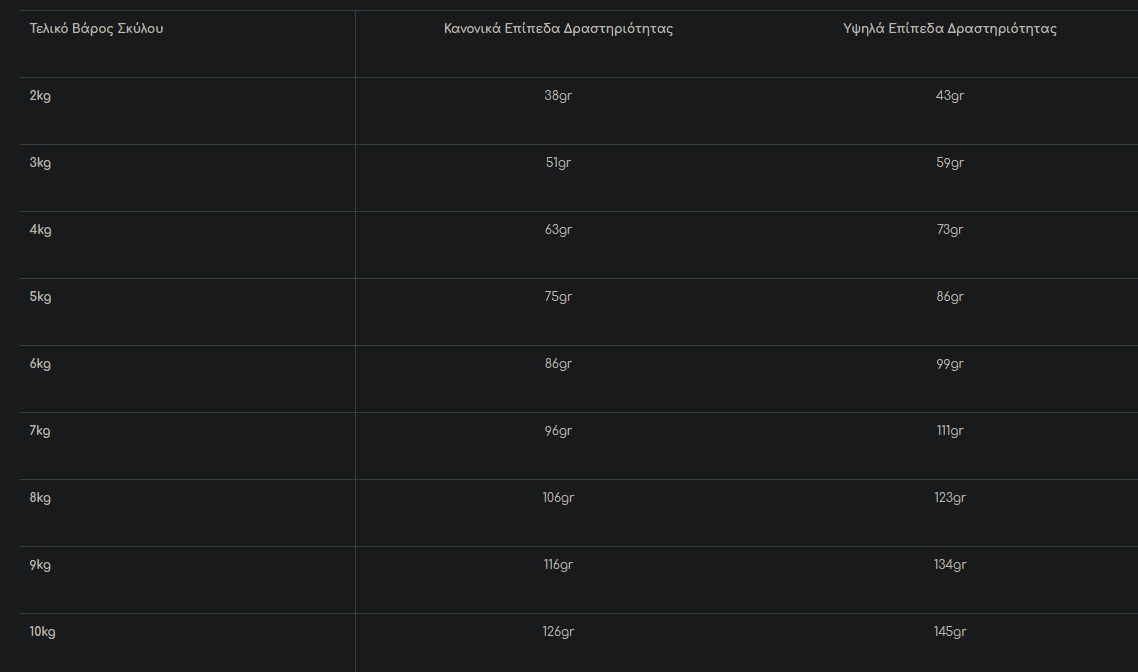This screenshot has height=672, width=1138.
Task: Select the 145gr cell
Action: click(x=949, y=632)
